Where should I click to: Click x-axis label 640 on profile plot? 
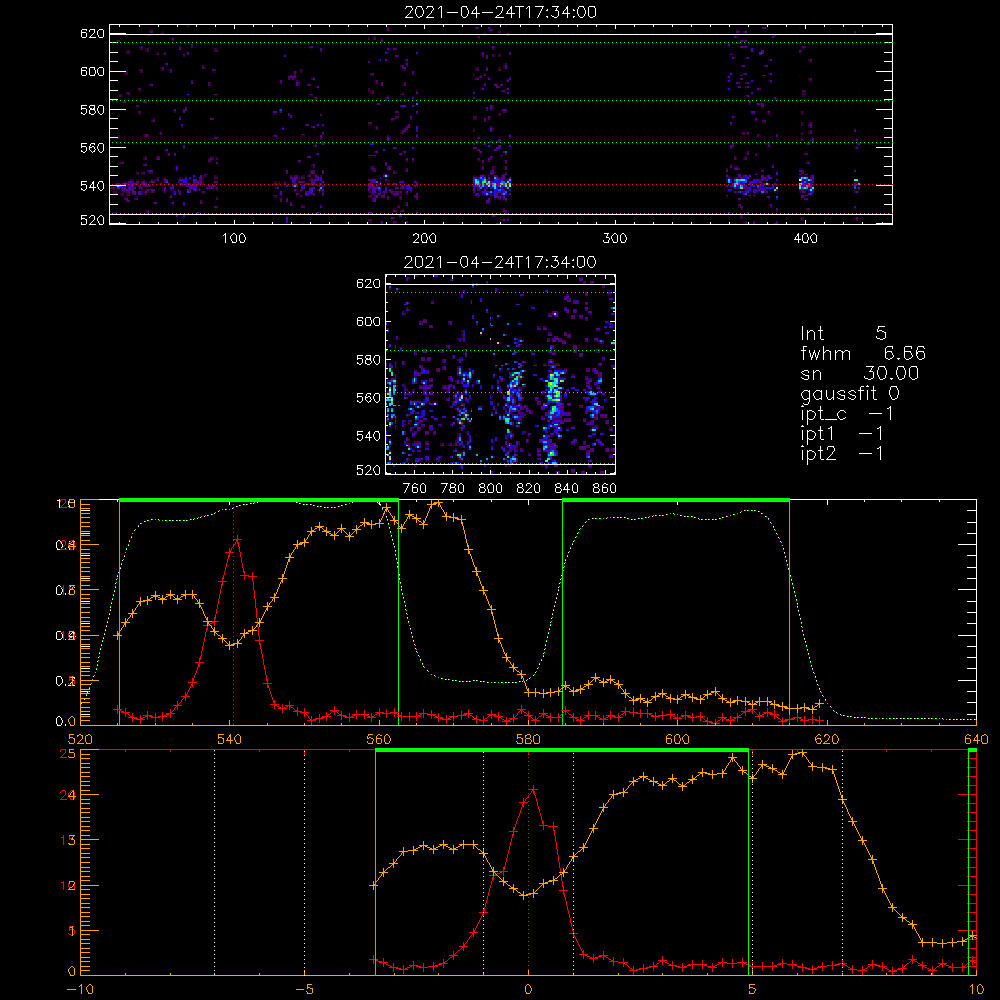point(976,739)
